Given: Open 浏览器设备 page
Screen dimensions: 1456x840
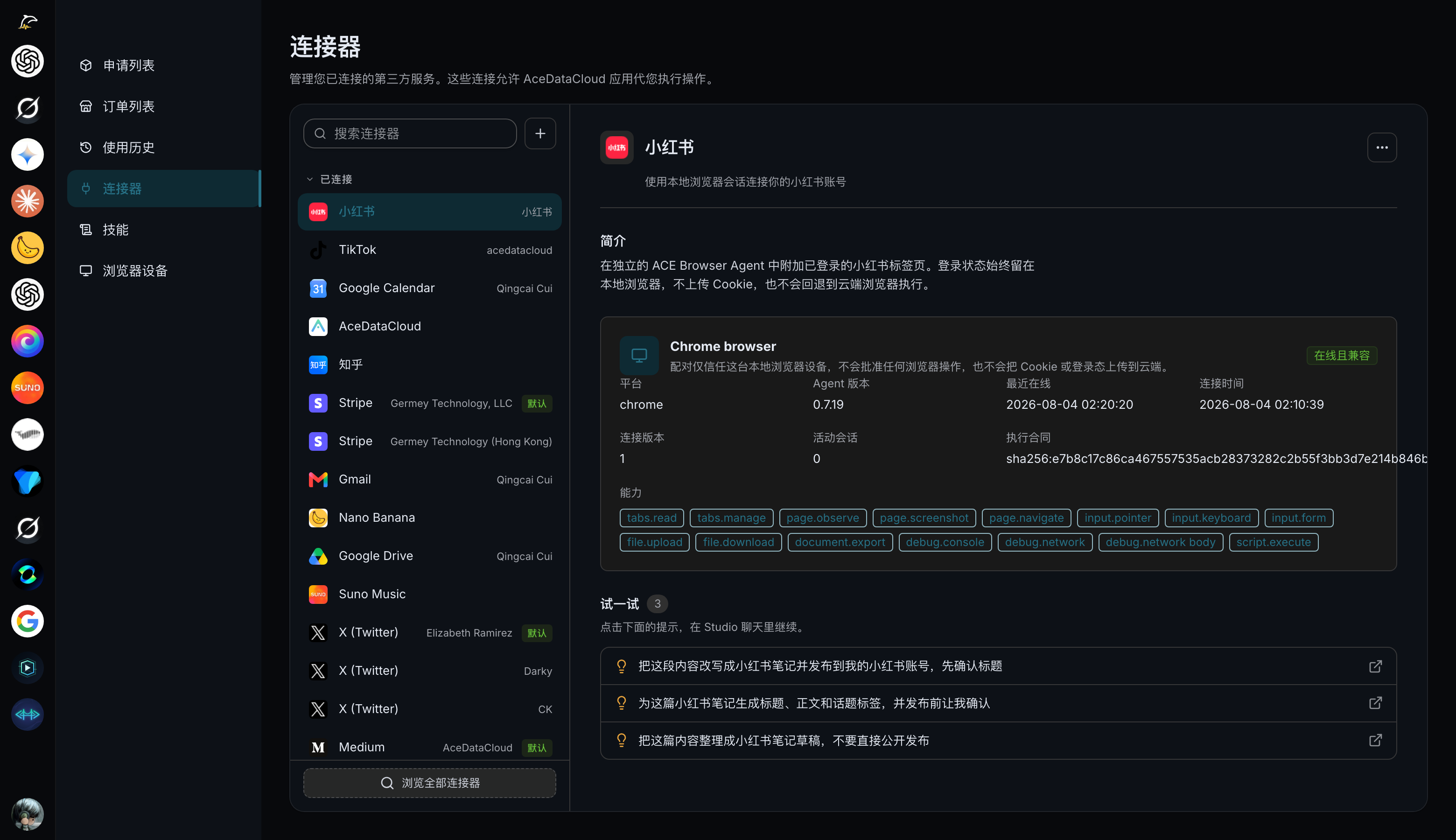Looking at the screenshot, I should 164,271.
